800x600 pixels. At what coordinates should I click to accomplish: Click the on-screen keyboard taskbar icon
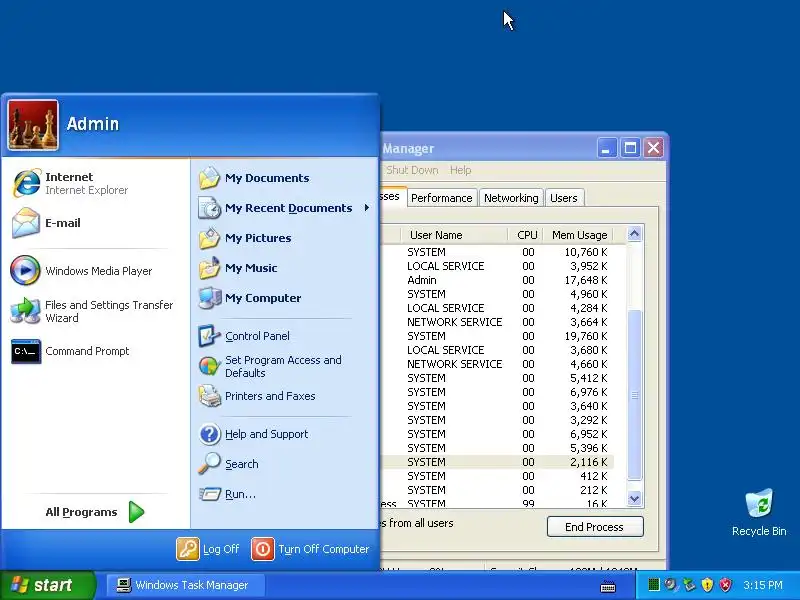click(608, 587)
